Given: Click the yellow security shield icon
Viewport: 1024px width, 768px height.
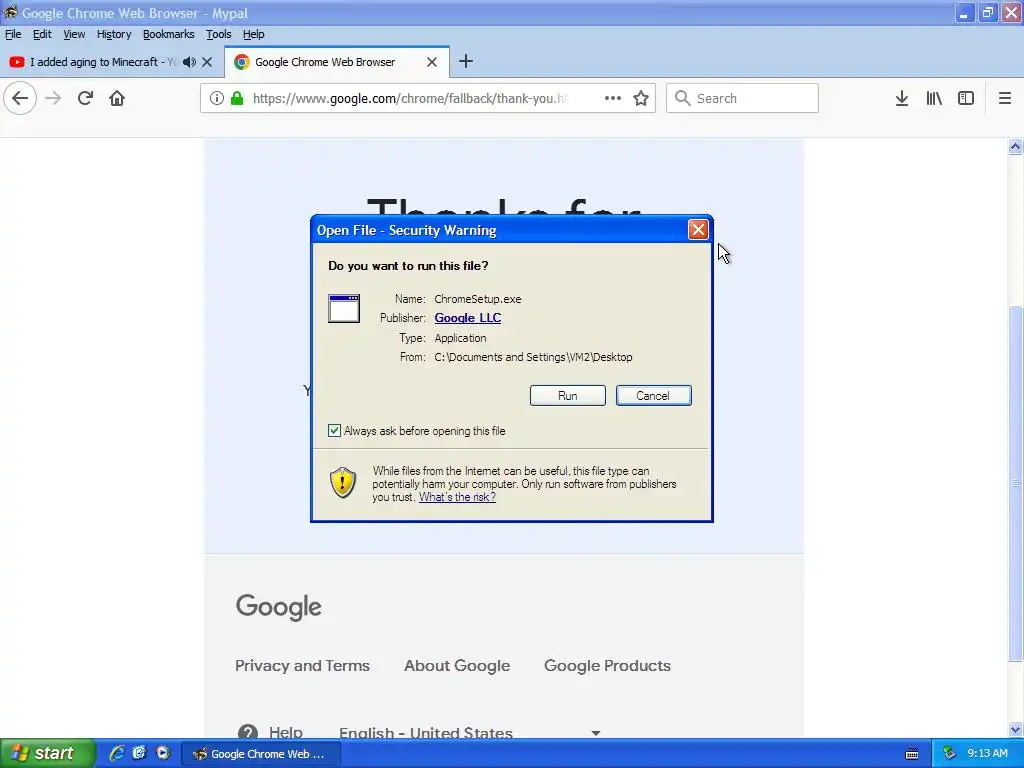Looking at the screenshot, I should [x=343, y=483].
